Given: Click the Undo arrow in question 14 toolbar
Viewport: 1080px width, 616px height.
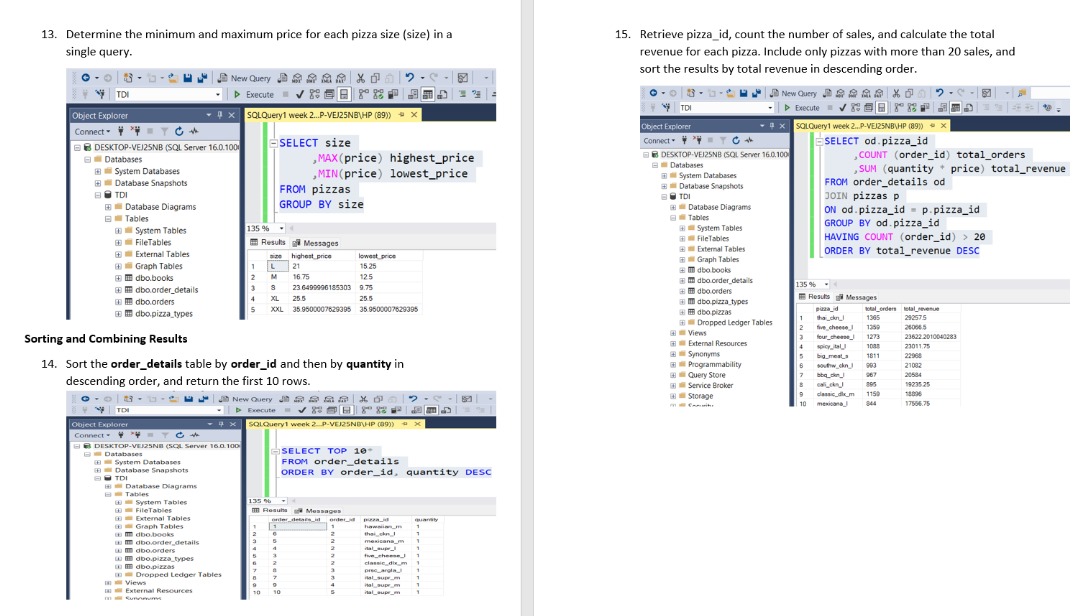Looking at the screenshot, I should pyautogui.click(x=413, y=399).
